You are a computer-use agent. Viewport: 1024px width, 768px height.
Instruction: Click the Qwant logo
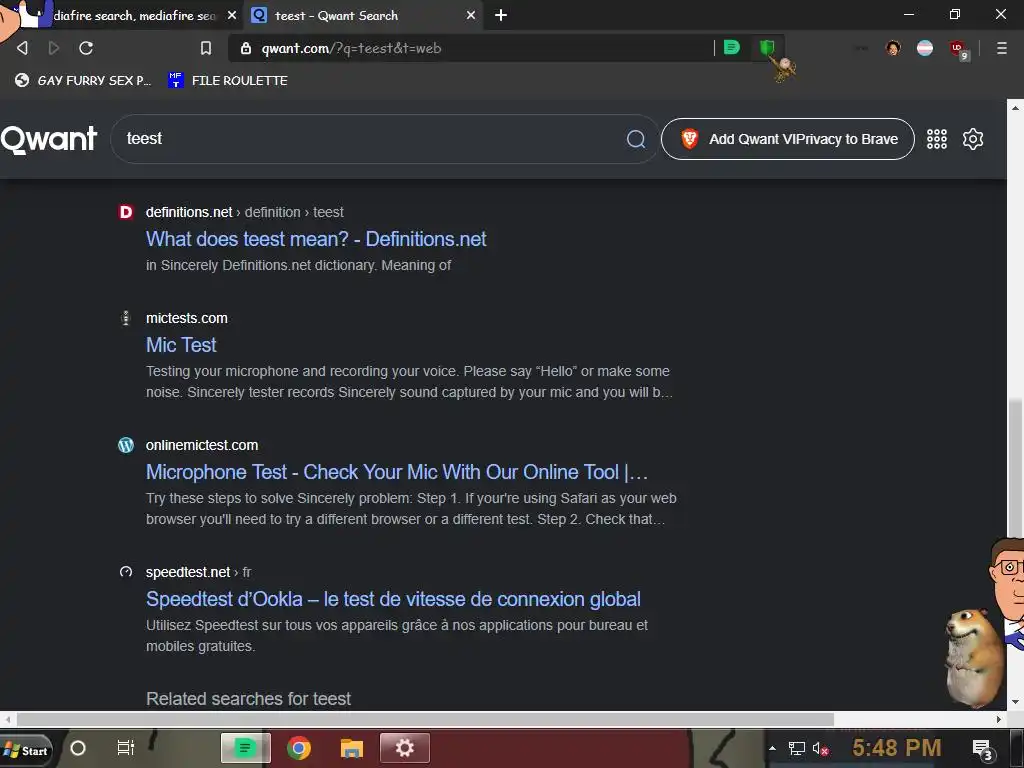[x=49, y=139]
